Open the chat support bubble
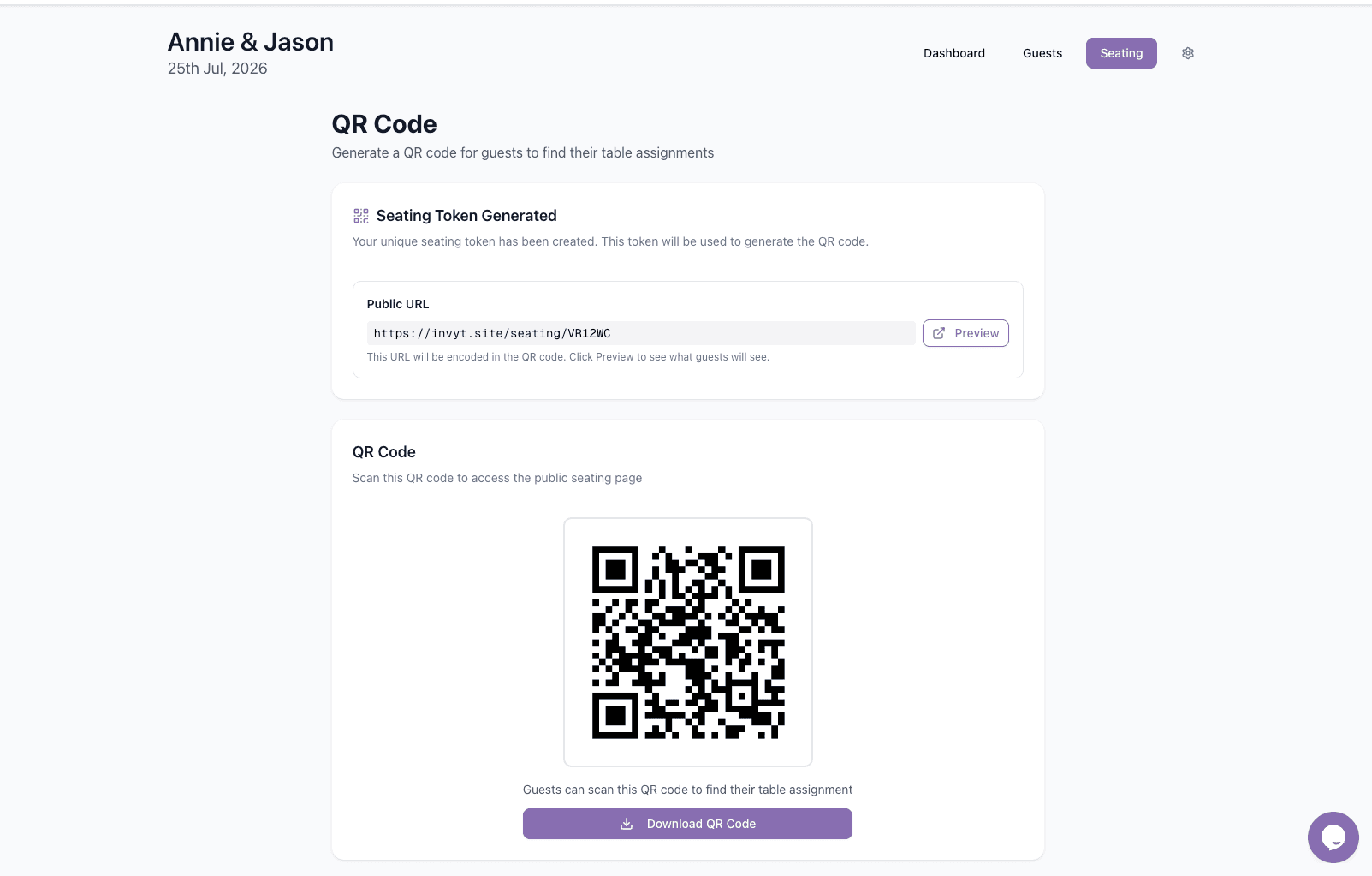Viewport: 1372px width, 876px height. click(x=1332, y=837)
